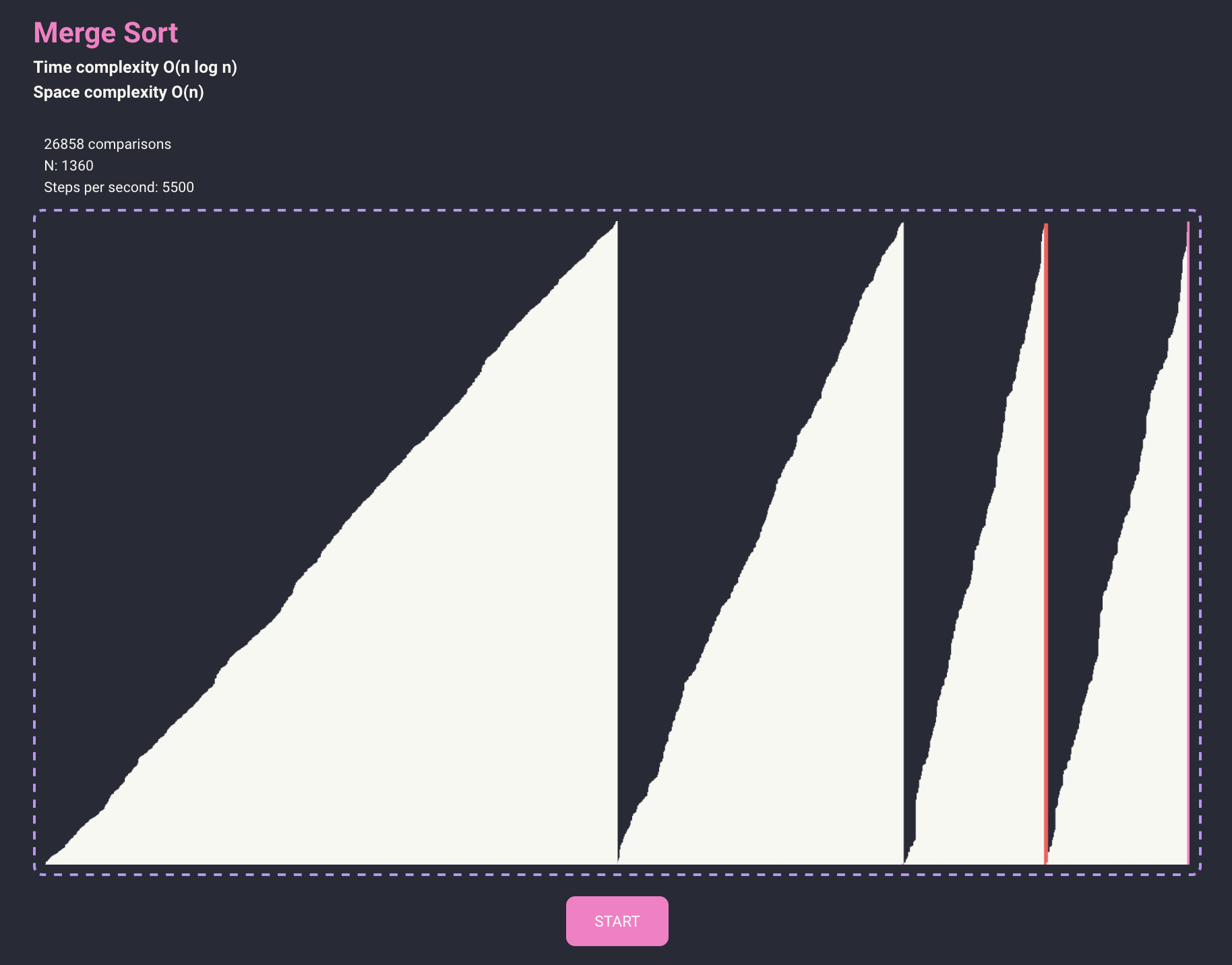Screen dimensions: 1232x965
Task: Click the 26858 comparisons counter
Action: click(107, 144)
